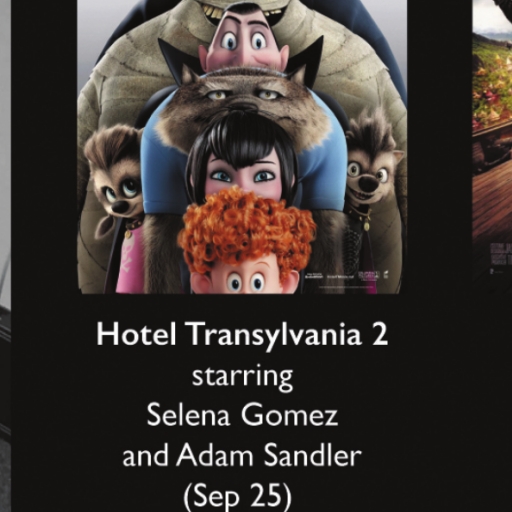Click the studio logos in the poster's corner
Viewport: 512px width, 512px height.
[346, 276]
